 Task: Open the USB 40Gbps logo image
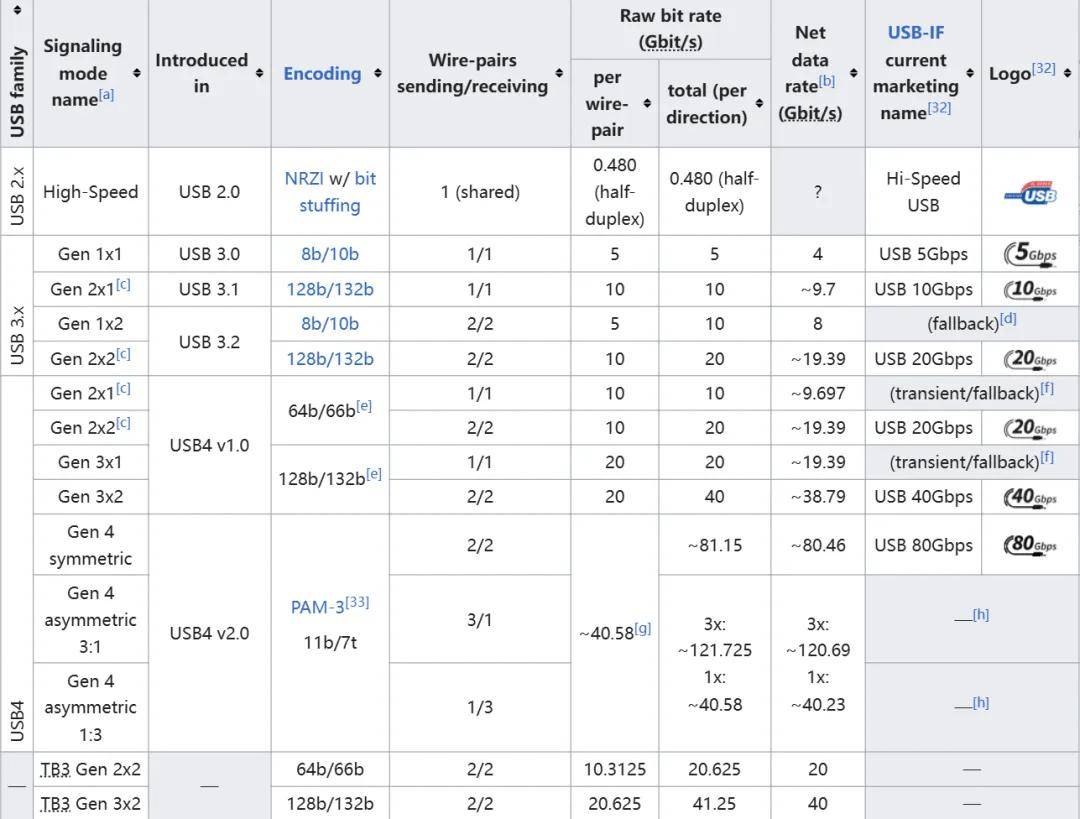click(1030, 497)
